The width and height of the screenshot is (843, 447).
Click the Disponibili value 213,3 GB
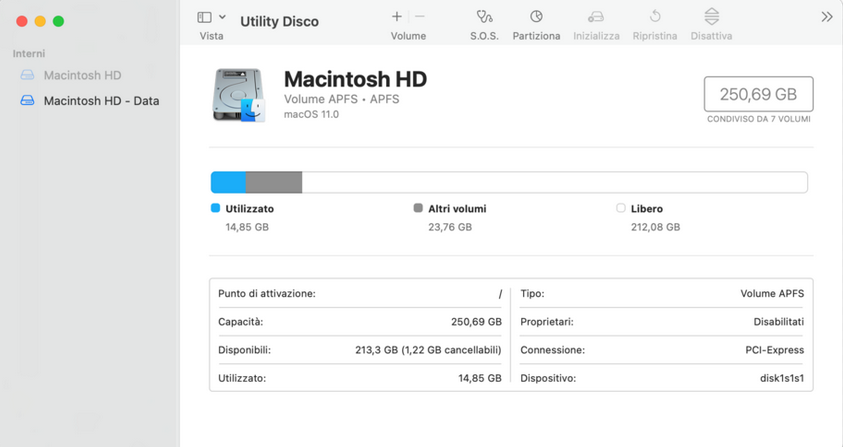[428, 350]
